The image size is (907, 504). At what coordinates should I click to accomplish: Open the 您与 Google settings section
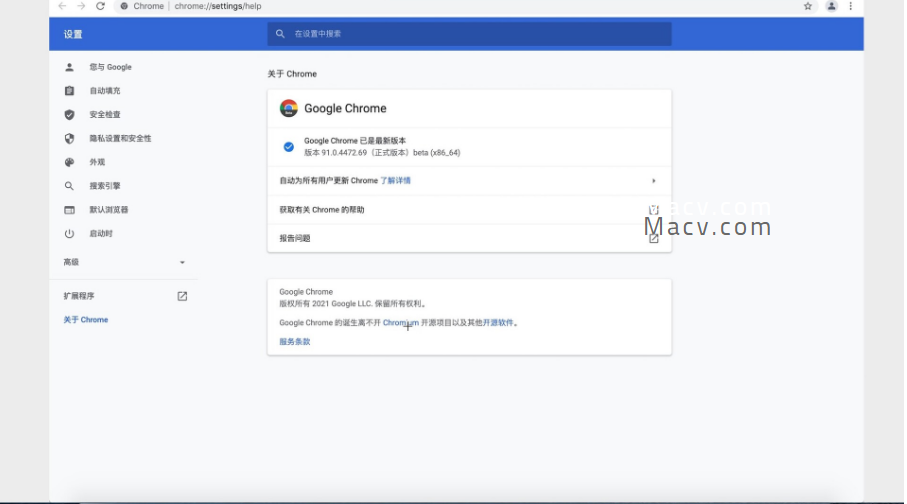pyautogui.click(x=110, y=67)
